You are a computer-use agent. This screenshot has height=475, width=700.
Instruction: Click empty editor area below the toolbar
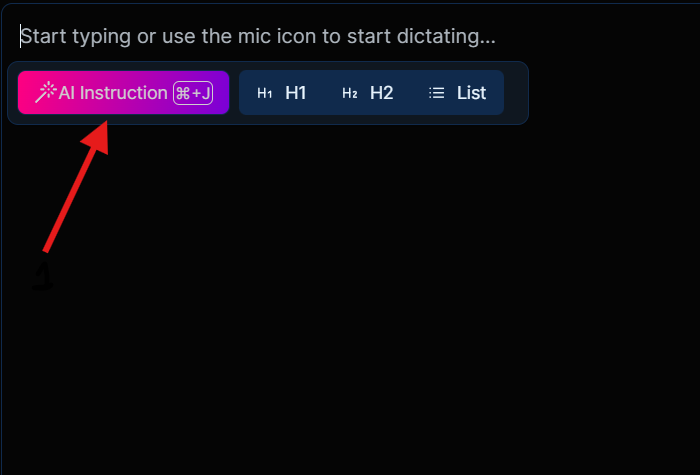pos(350,300)
